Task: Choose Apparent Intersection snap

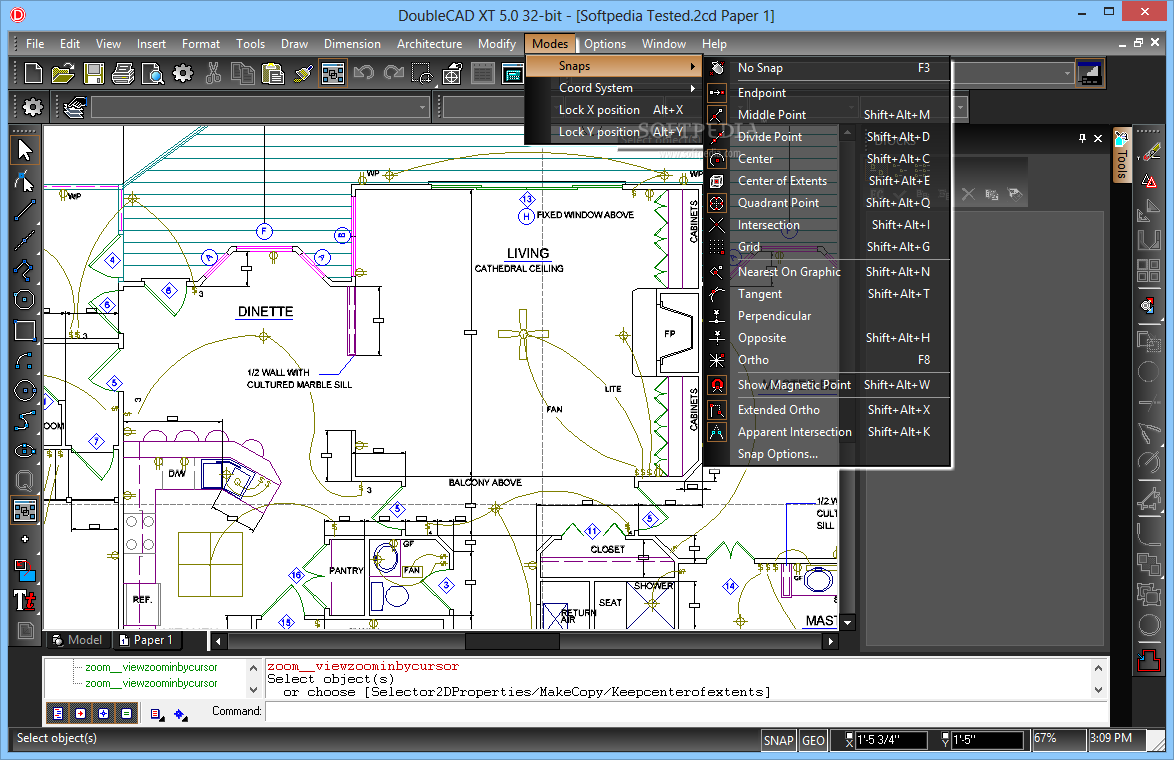Action: point(828,432)
